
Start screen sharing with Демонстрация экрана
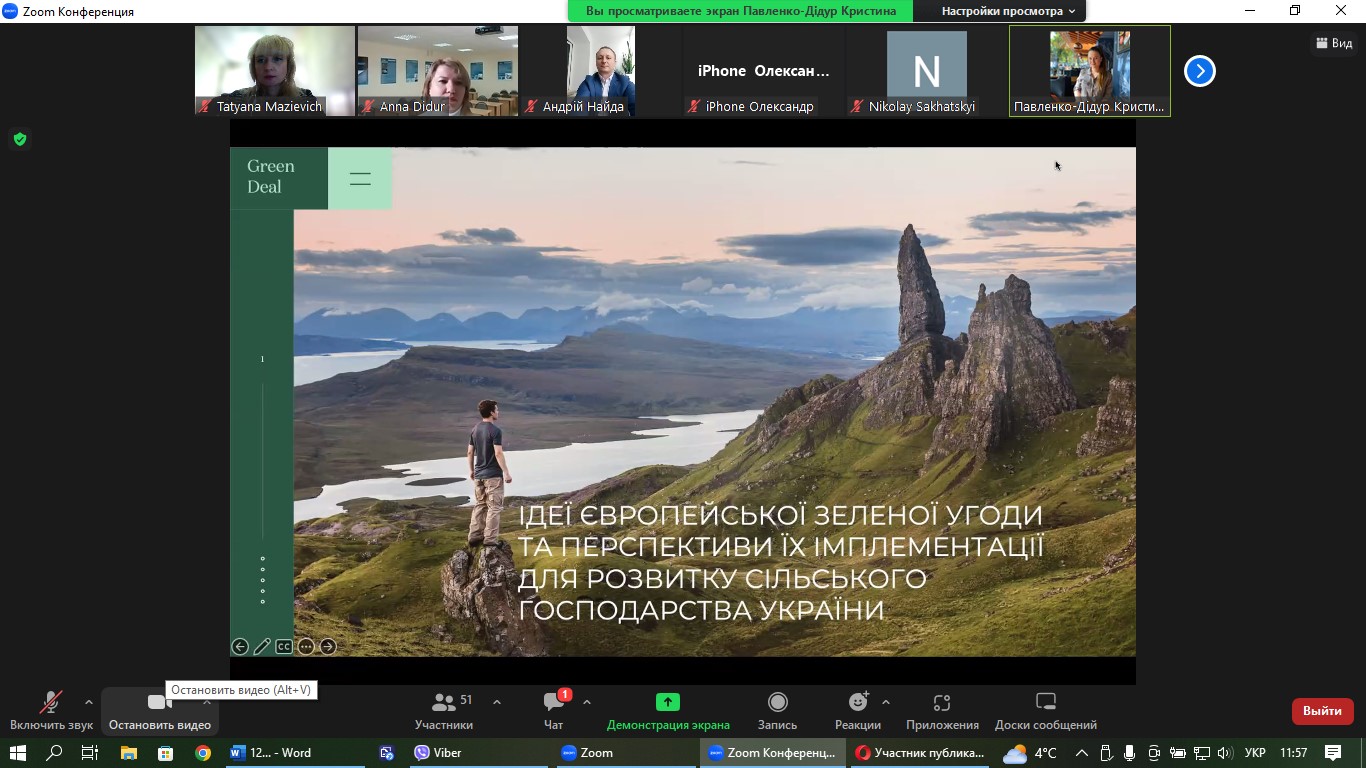(x=668, y=711)
